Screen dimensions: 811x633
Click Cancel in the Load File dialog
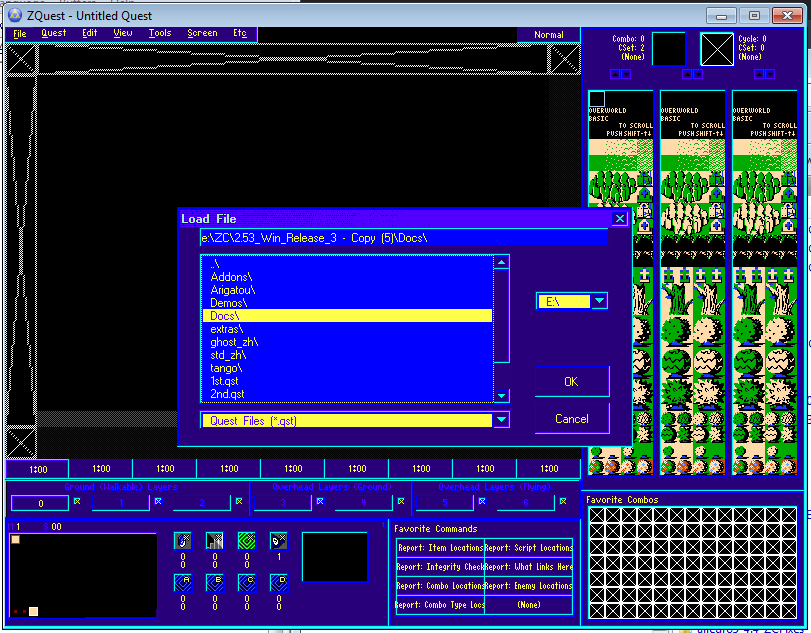pyautogui.click(x=572, y=419)
